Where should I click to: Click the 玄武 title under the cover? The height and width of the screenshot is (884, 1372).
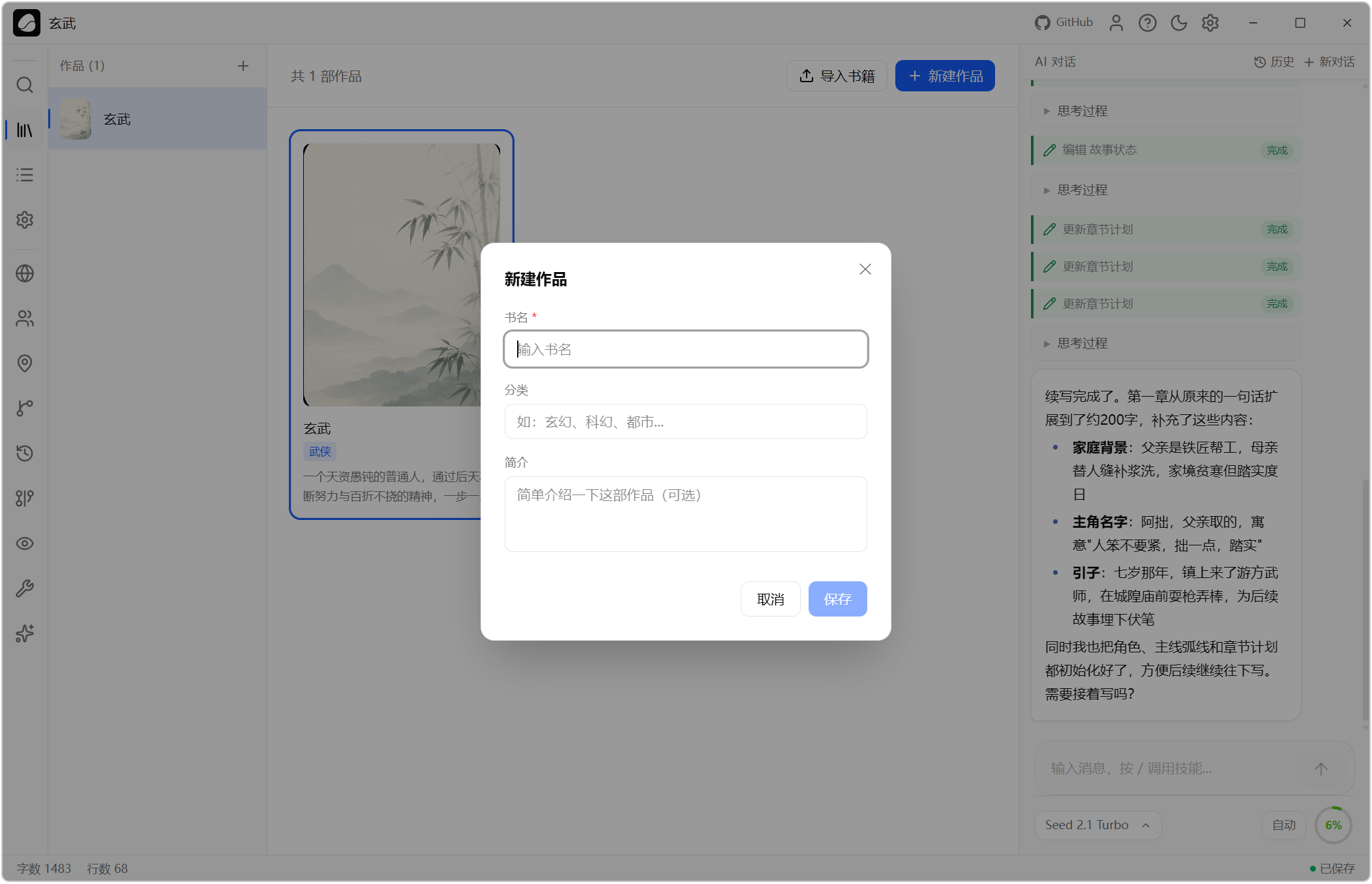[317, 429]
